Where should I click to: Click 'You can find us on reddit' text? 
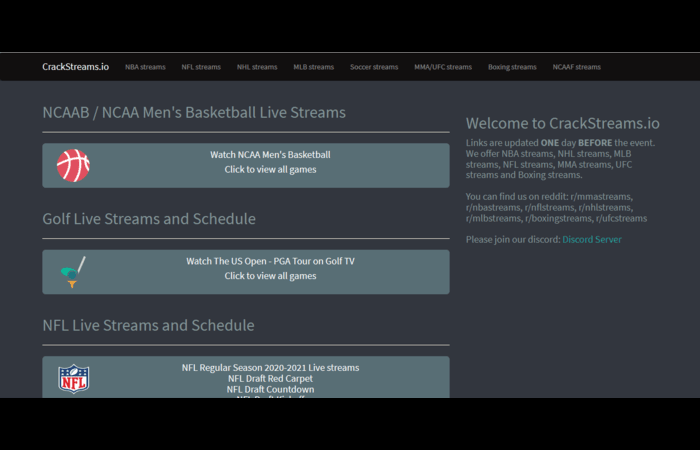[517, 197]
